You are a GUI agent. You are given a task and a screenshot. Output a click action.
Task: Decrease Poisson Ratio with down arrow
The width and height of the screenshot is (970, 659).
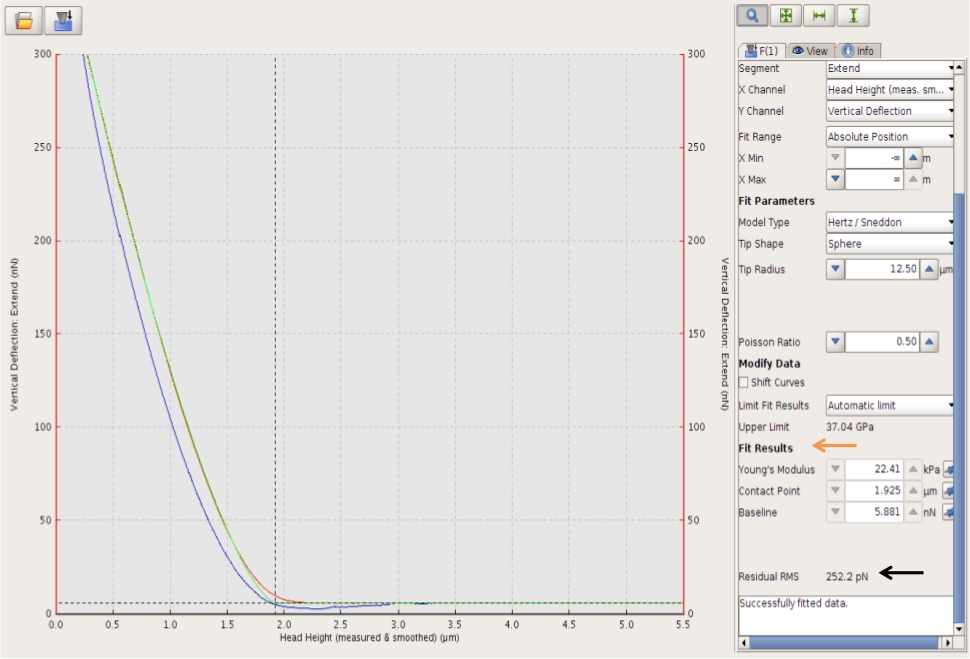pyautogui.click(x=836, y=342)
